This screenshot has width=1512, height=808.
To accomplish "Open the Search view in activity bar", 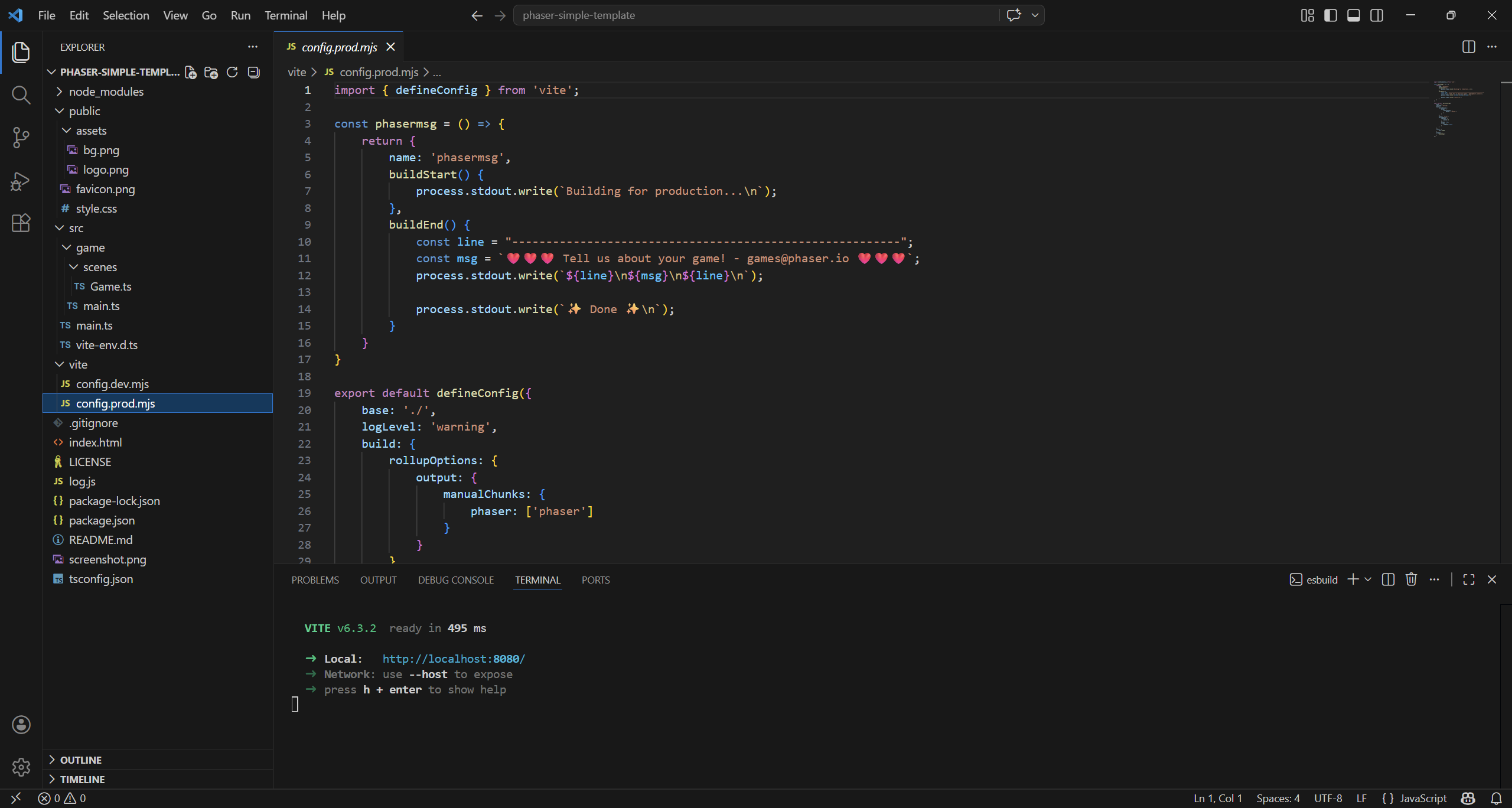I will pos(21,95).
